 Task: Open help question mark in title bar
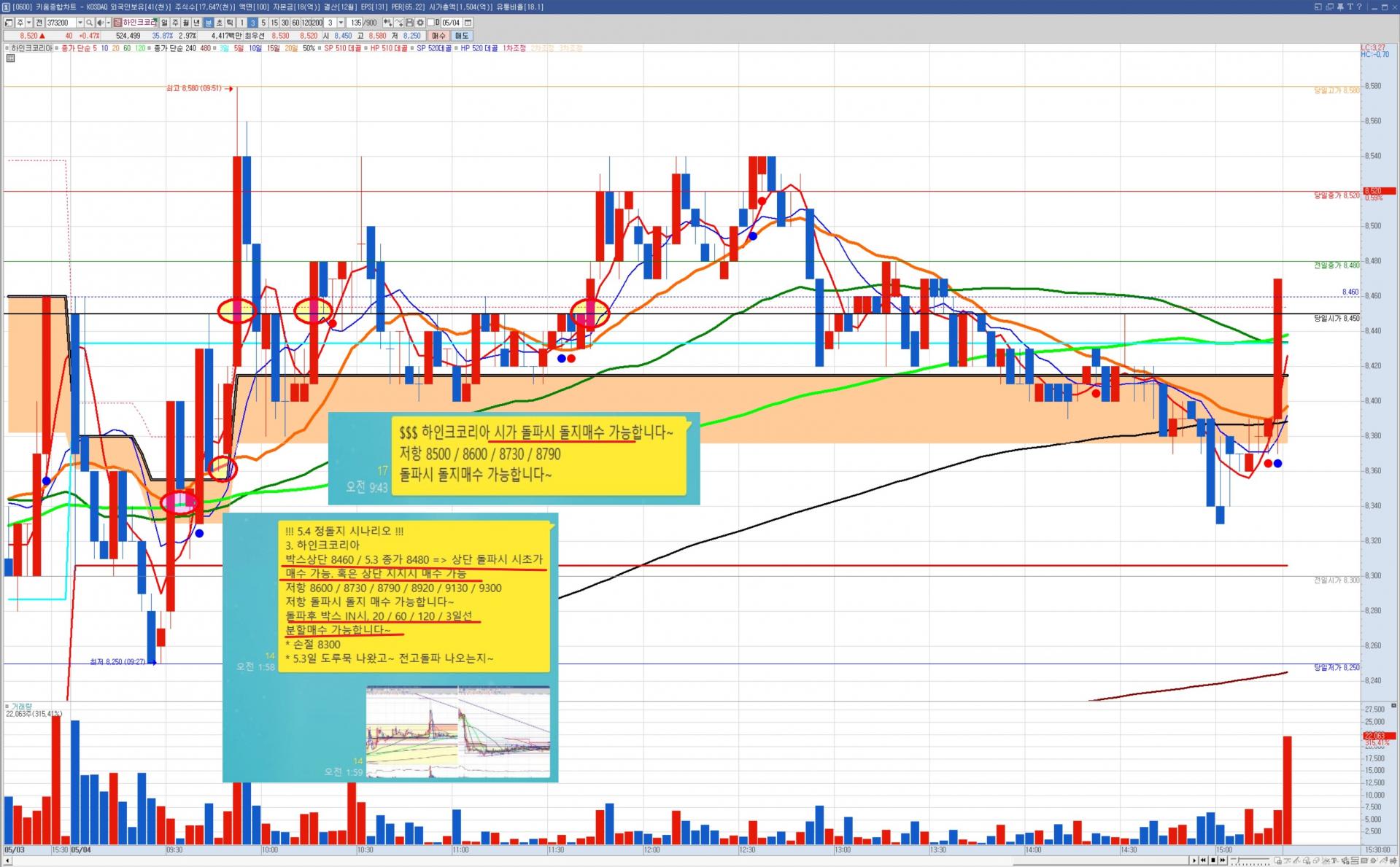(1359, 7)
